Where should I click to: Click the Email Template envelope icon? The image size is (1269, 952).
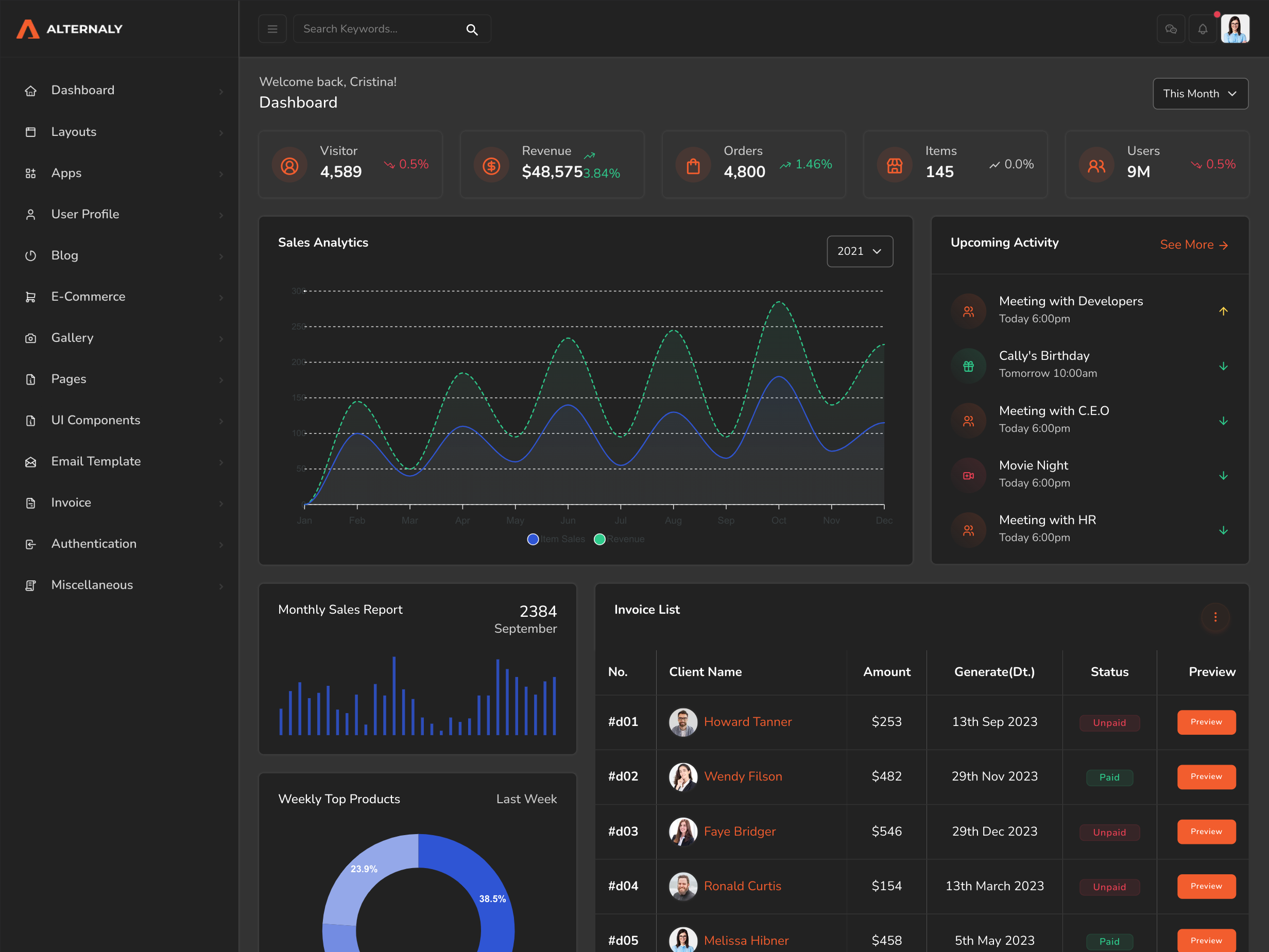31,462
